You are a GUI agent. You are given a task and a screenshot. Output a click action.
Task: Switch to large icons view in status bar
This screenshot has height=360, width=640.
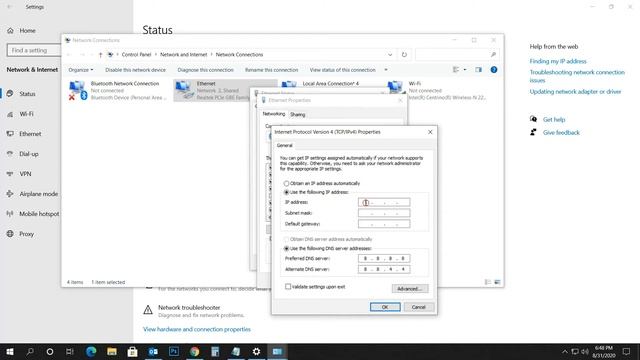point(498,282)
